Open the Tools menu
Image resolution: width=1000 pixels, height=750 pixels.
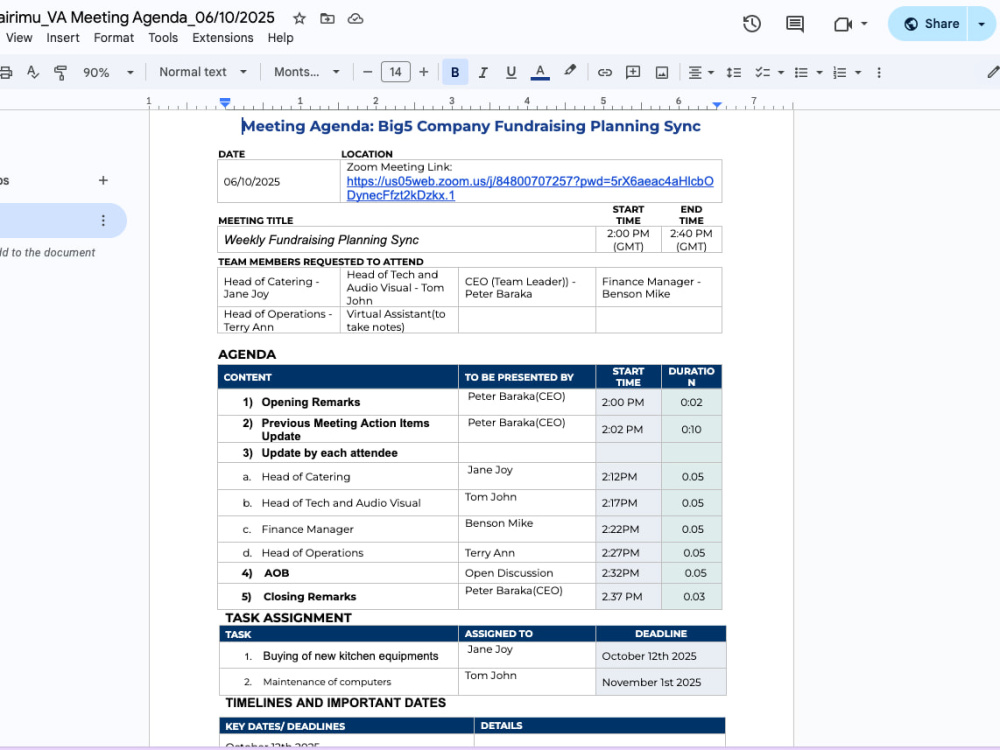(163, 38)
